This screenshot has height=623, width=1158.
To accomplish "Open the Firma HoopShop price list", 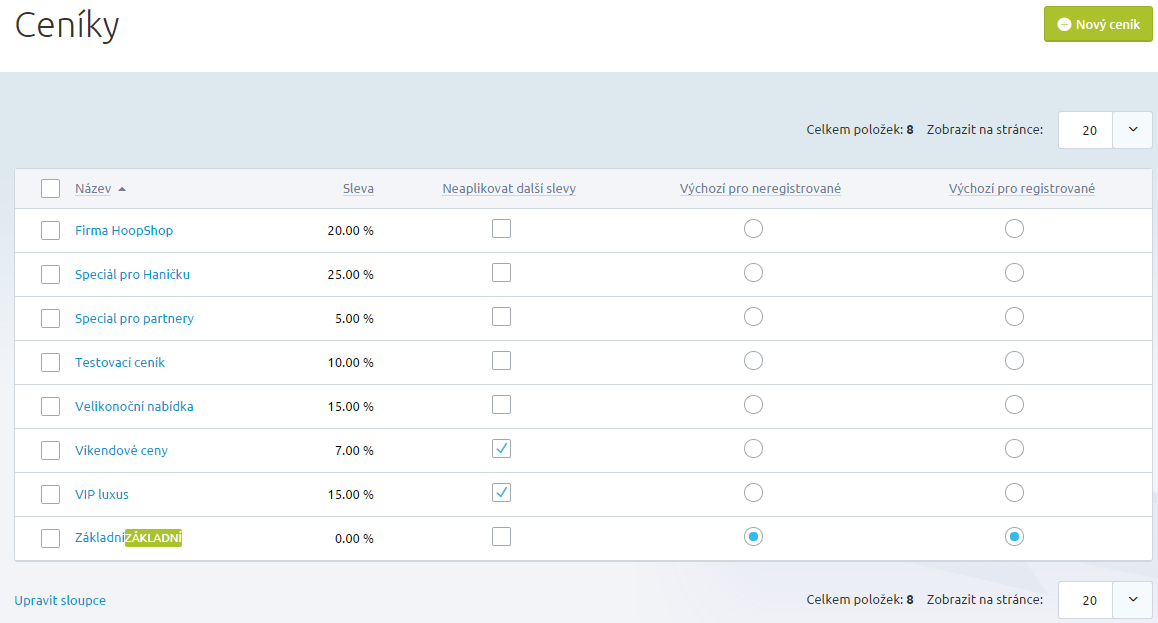I will (x=123, y=230).
